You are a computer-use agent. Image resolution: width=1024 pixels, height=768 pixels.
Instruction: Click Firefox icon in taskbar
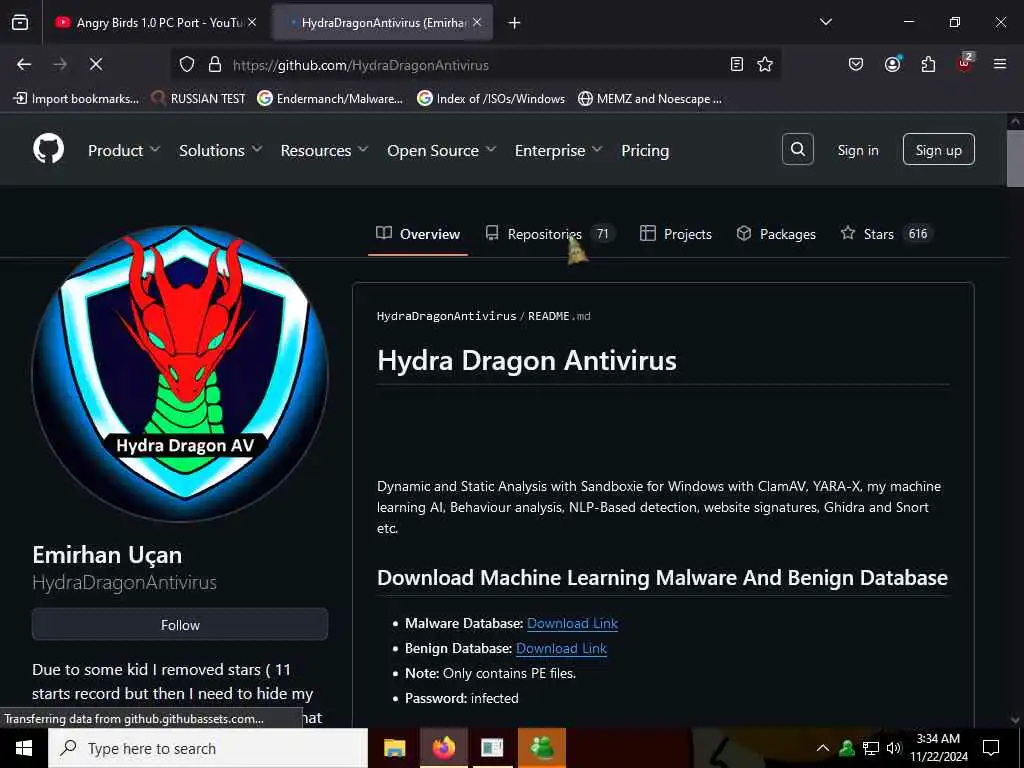click(x=443, y=748)
